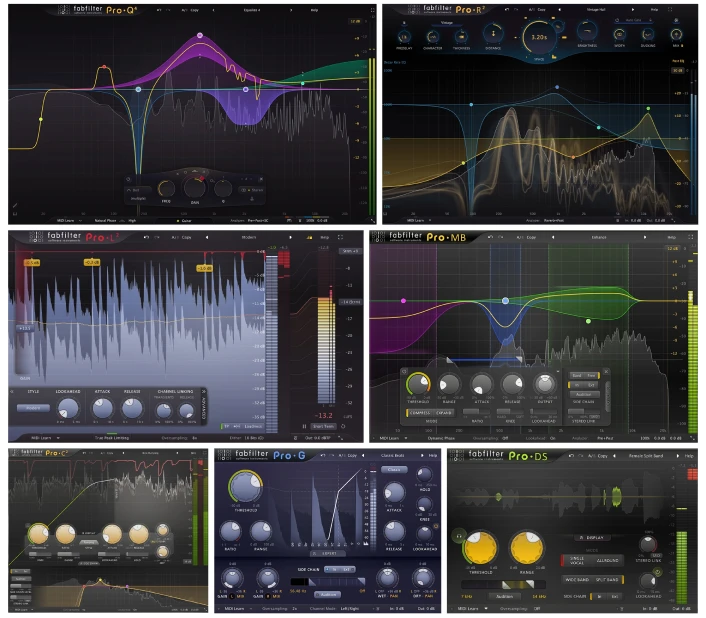Screen dimensions: 706x618
Task: Open the Enhance preset menu in Pro-MB
Action: click(x=599, y=237)
